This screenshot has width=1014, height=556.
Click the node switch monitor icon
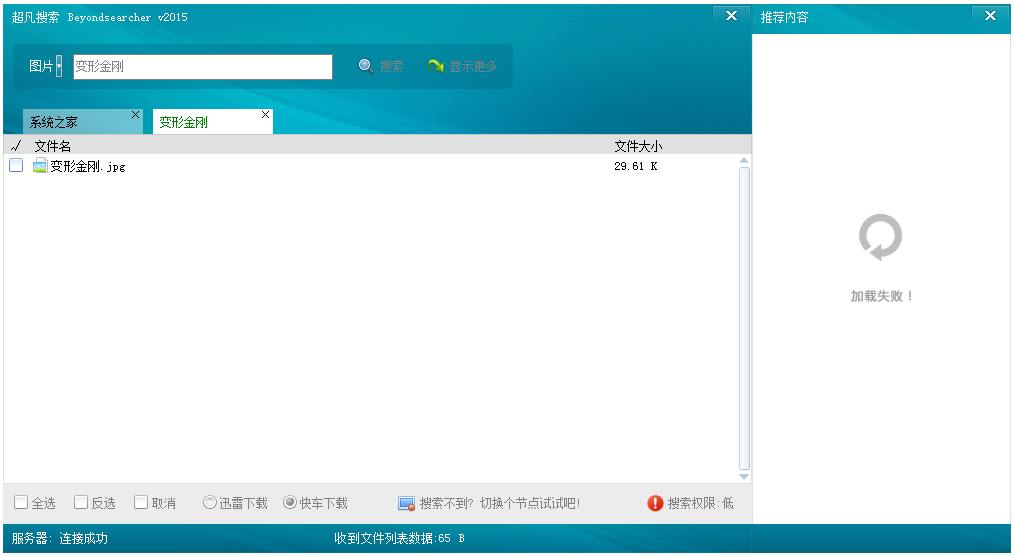[x=406, y=504]
